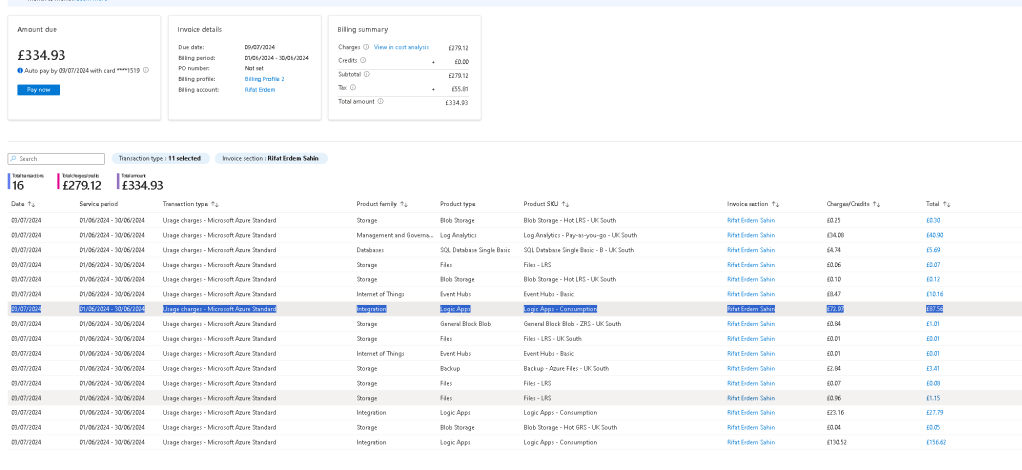Open Rifat Erdem Sahin in Log Analytics row
The width and height of the screenshot is (1022, 470).
pyautogui.click(x=751, y=235)
